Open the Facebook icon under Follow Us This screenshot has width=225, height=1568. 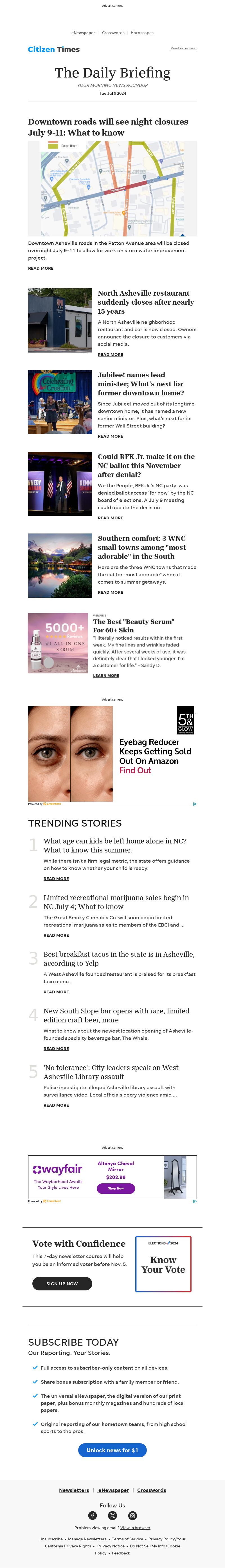tap(93, 1515)
